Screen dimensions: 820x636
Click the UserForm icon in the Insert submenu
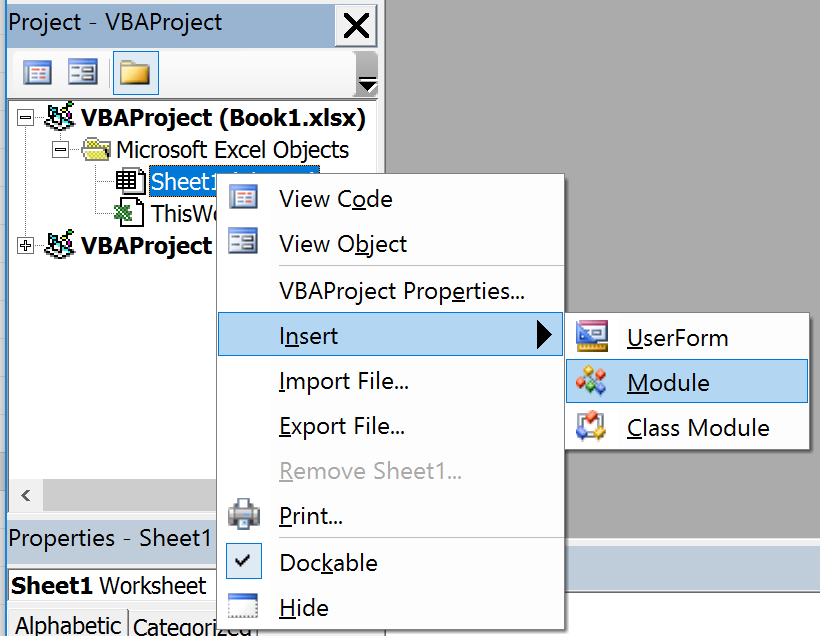(592, 337)
